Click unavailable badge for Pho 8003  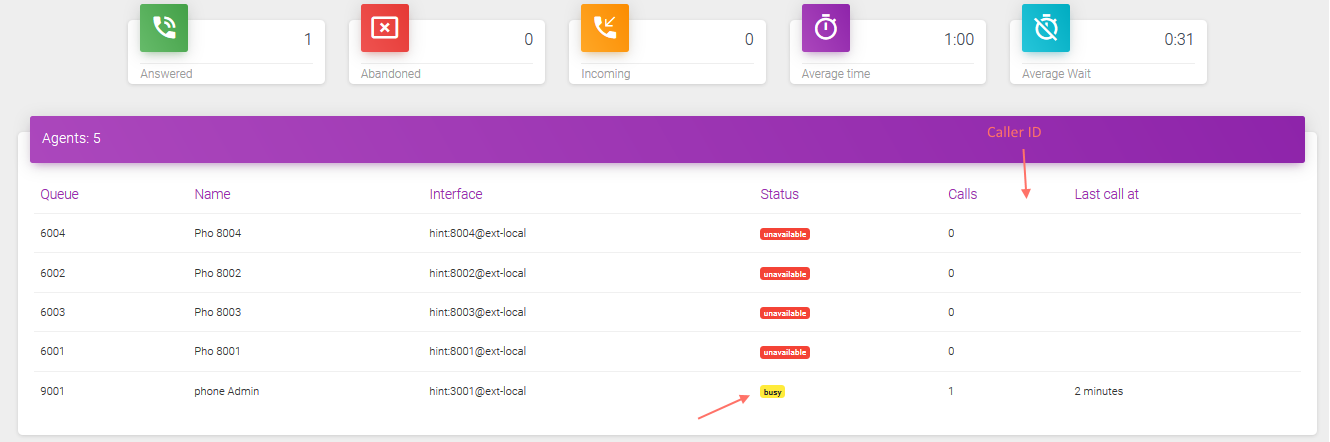click(x=785, y=313)
